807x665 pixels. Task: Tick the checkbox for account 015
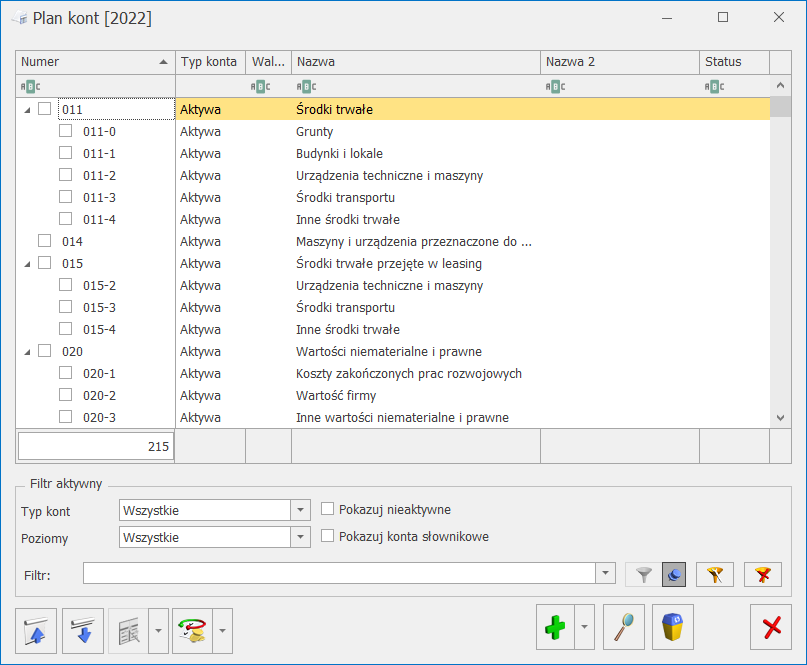tap(45, 263)
